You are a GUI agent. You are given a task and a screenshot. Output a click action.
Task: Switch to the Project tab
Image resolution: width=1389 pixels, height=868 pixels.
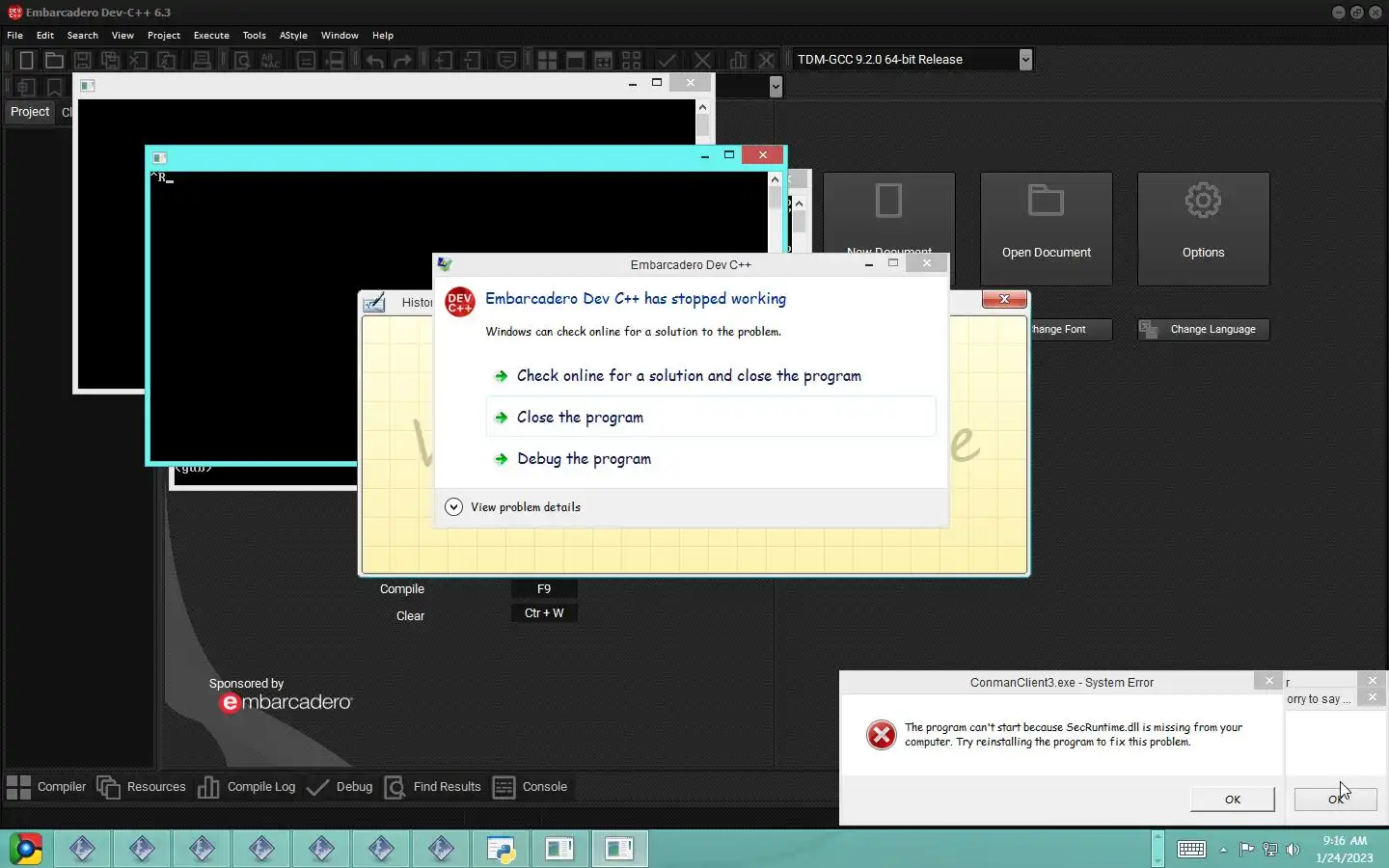(x=30, y=112)
